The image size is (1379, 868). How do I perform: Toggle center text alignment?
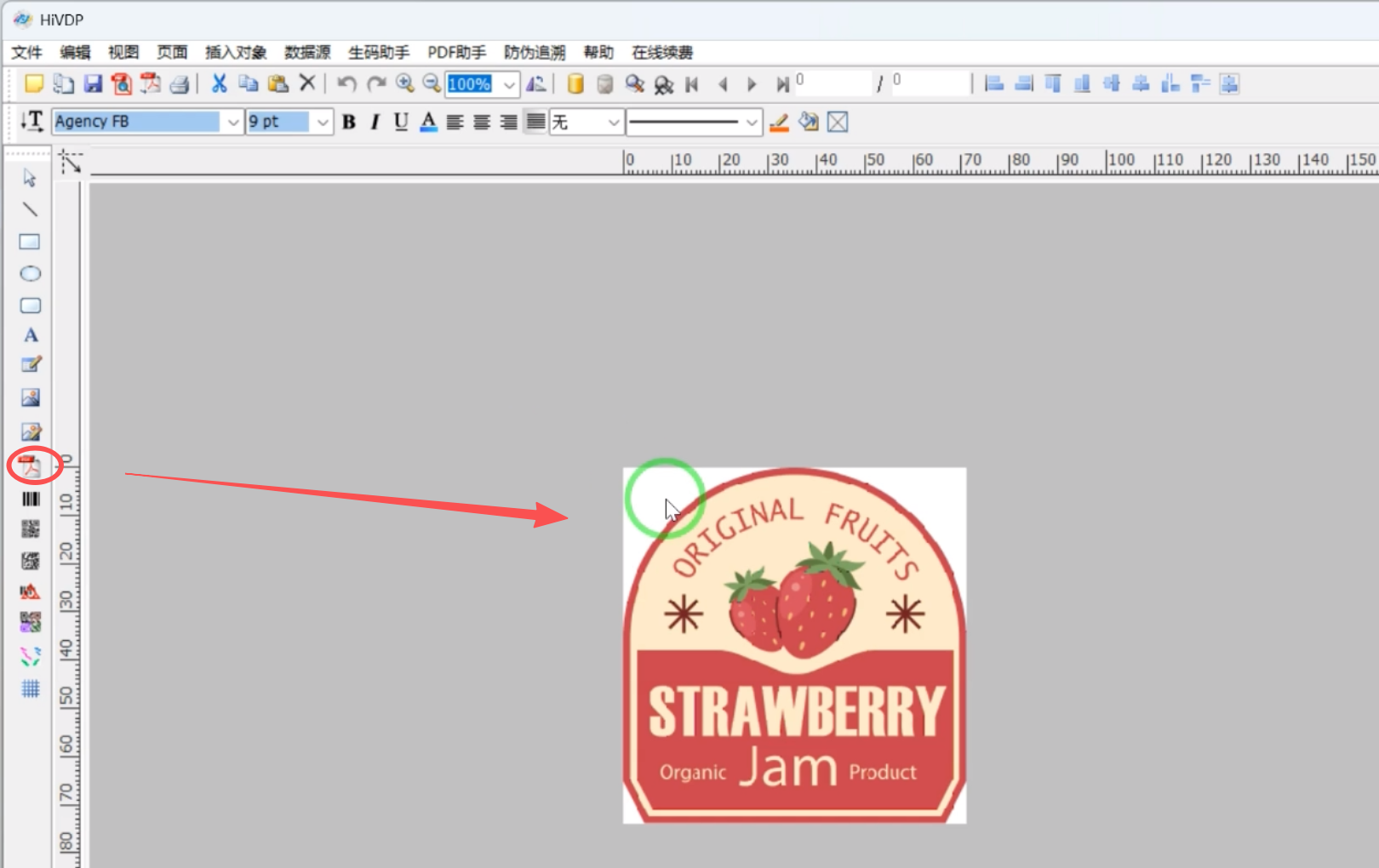[482, 122]
